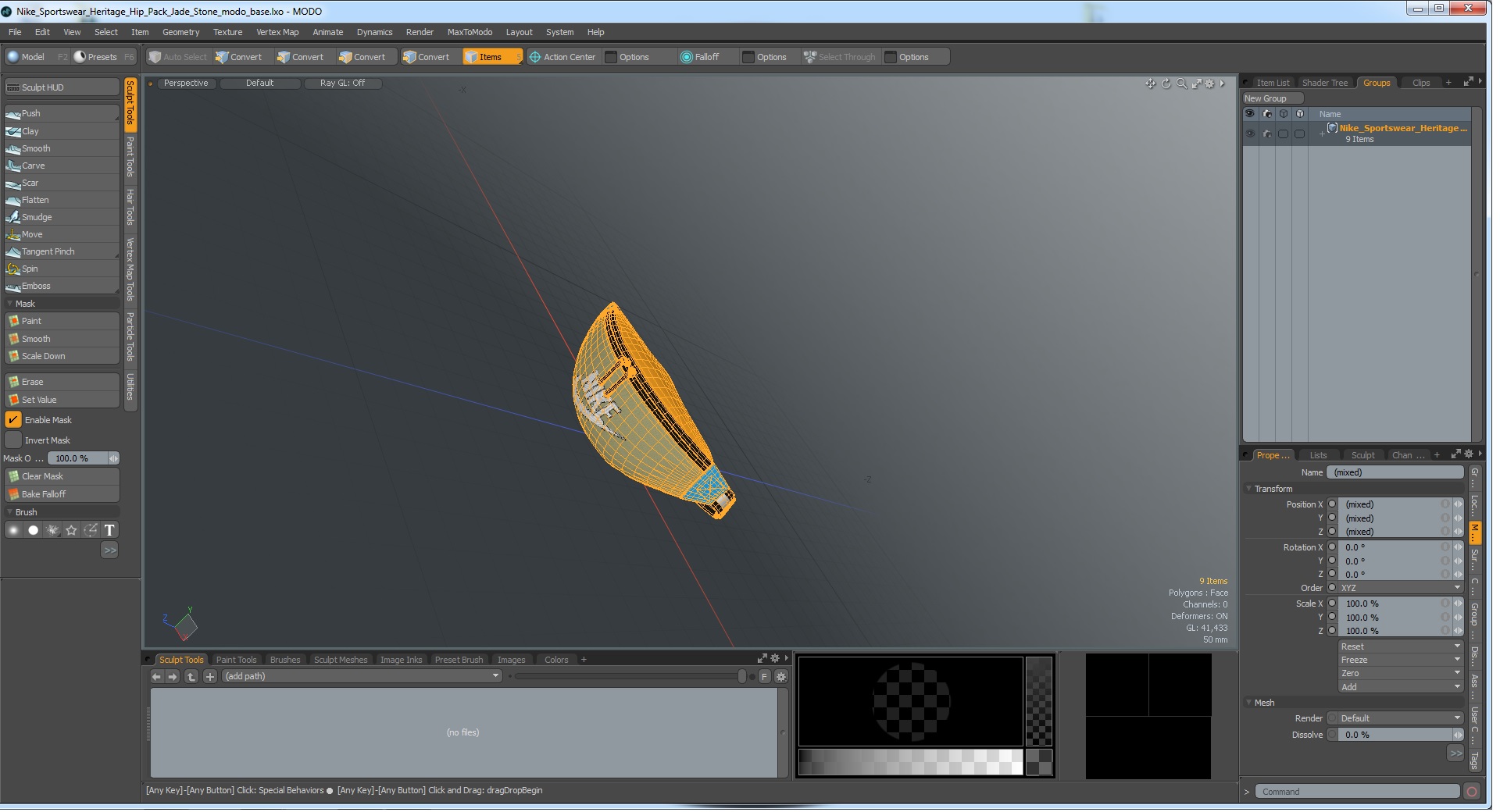Toggle the Falloff Options checkbox
Screen dimensions: 1500x812
[748, 58]
